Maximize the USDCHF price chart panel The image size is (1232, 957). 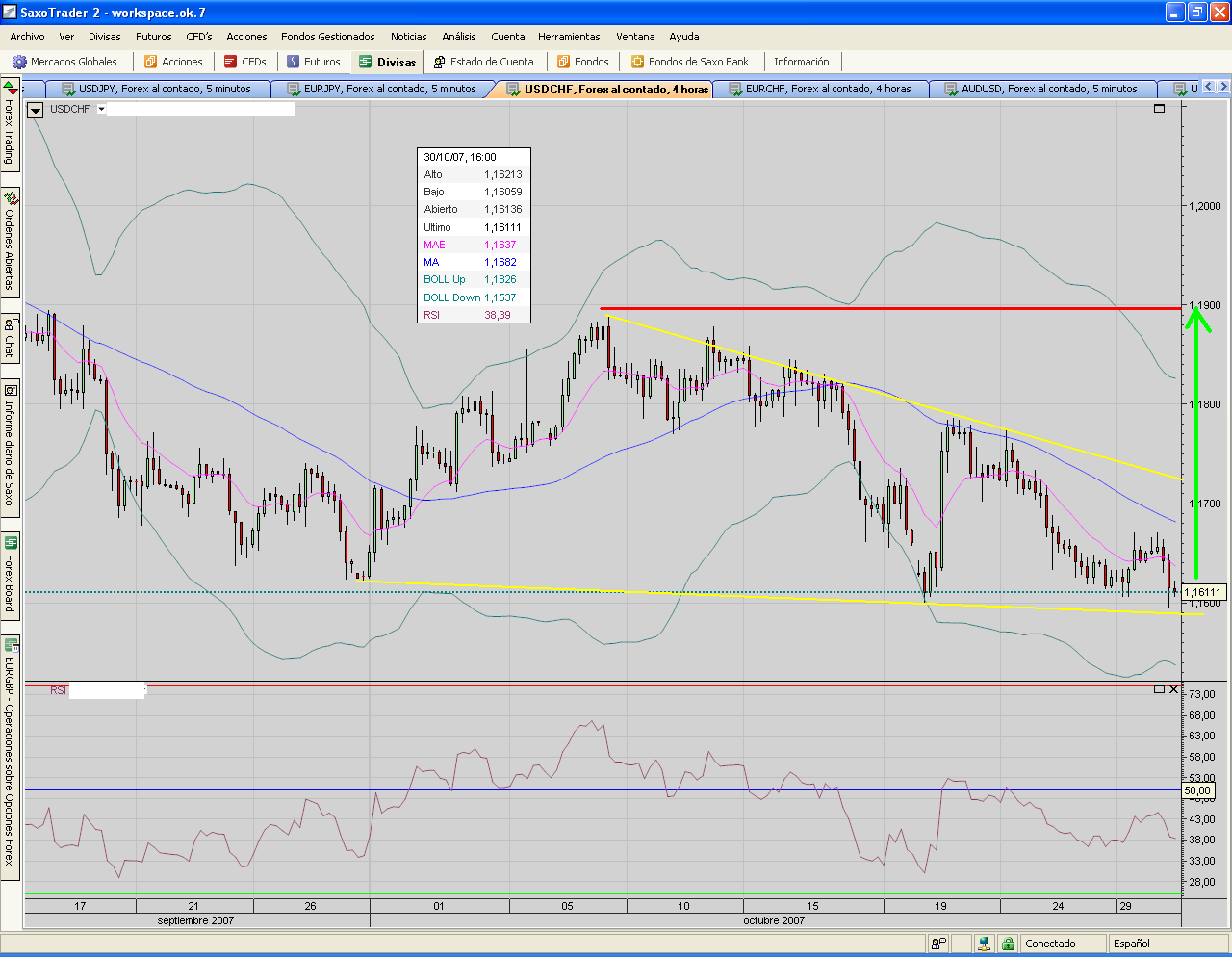1160,109
